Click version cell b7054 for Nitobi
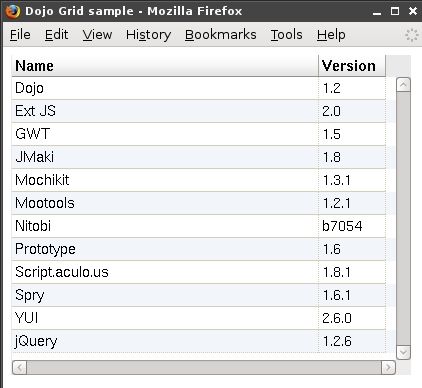422x388 pixels. pyautogui.click(x=352, y=226)
